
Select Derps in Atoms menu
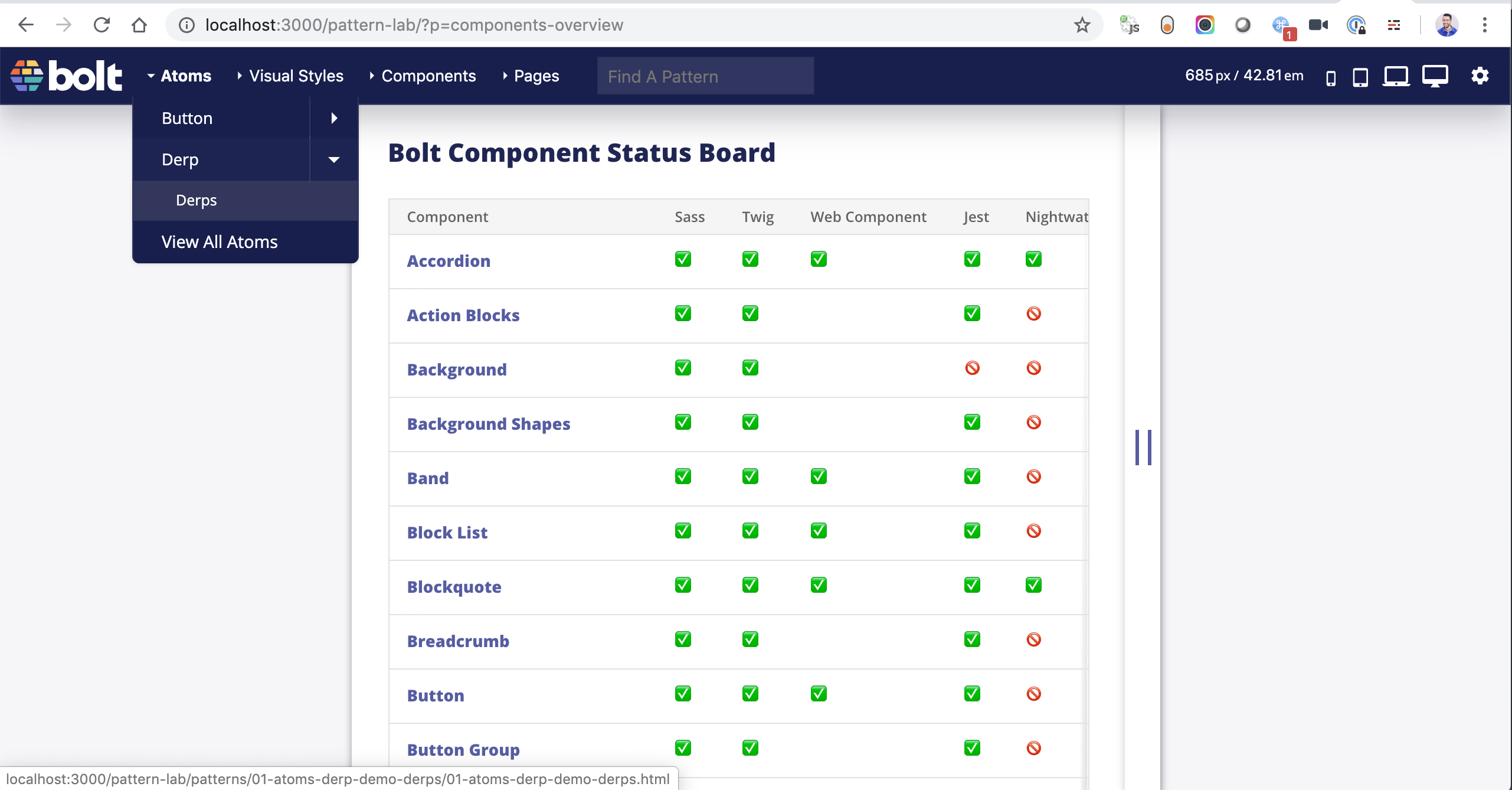(197, 200)
